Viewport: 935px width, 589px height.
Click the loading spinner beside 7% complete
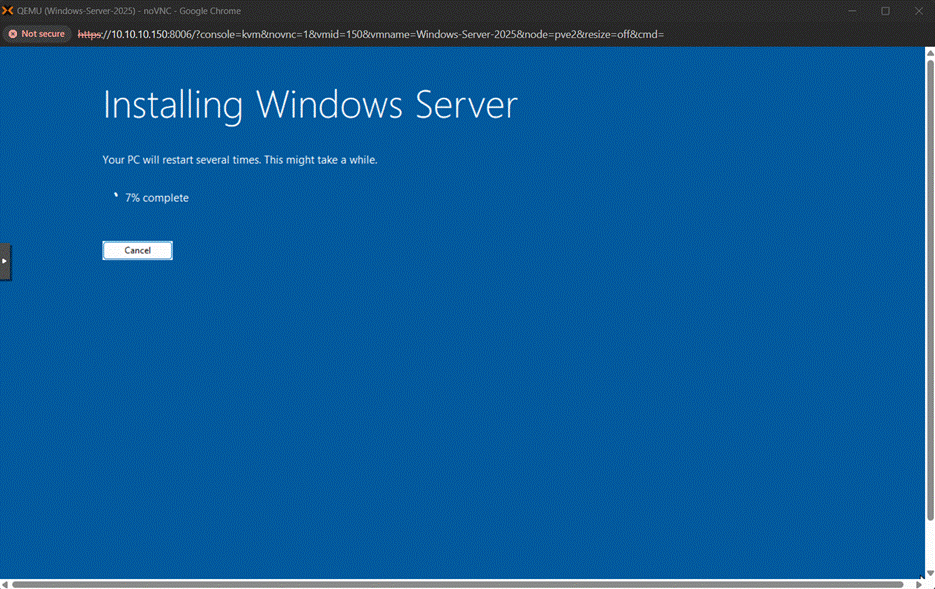click(116, 197)
